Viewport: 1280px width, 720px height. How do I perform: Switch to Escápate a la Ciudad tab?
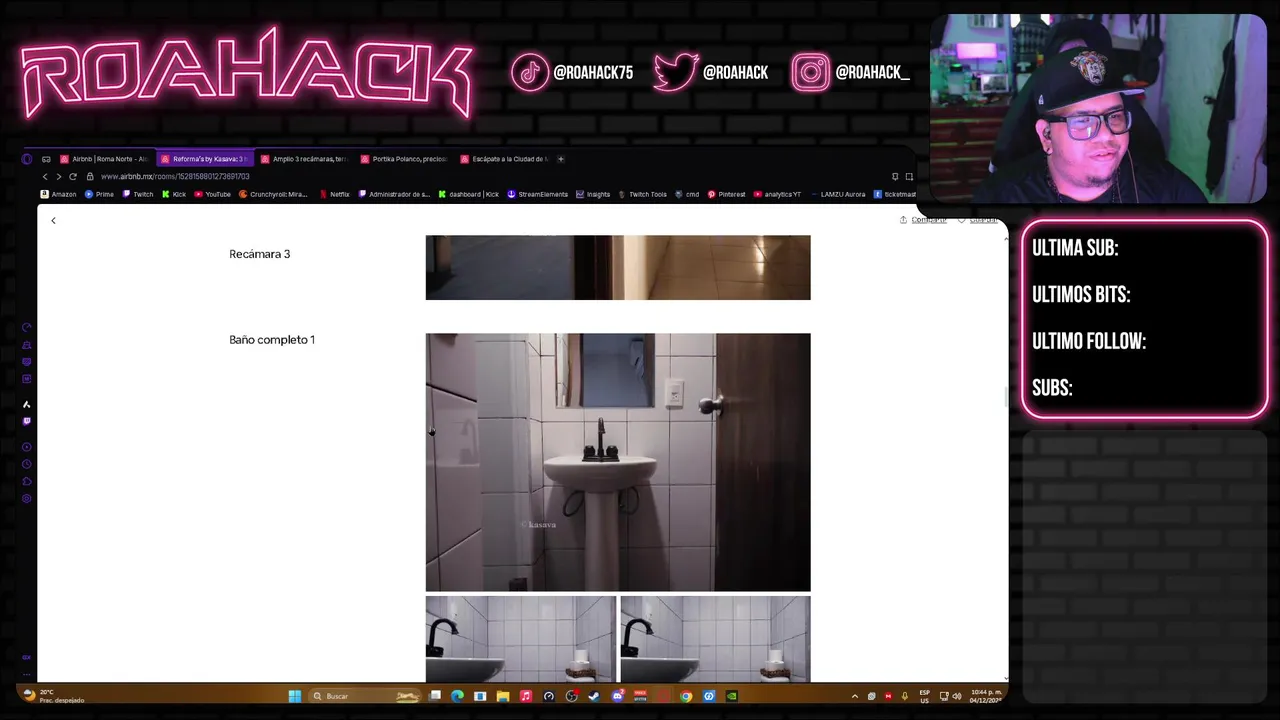pyautogui.click(x=504, y=159)
